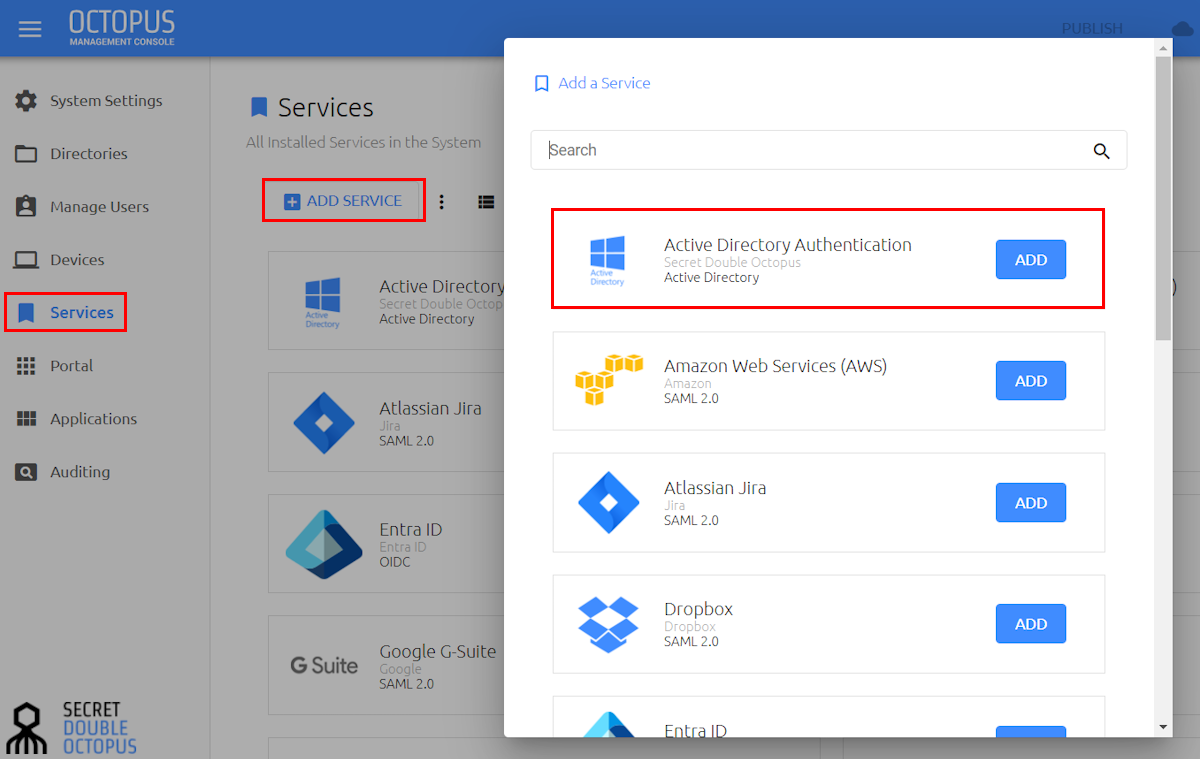Click the Dropbox box icon

pos(608,624)
